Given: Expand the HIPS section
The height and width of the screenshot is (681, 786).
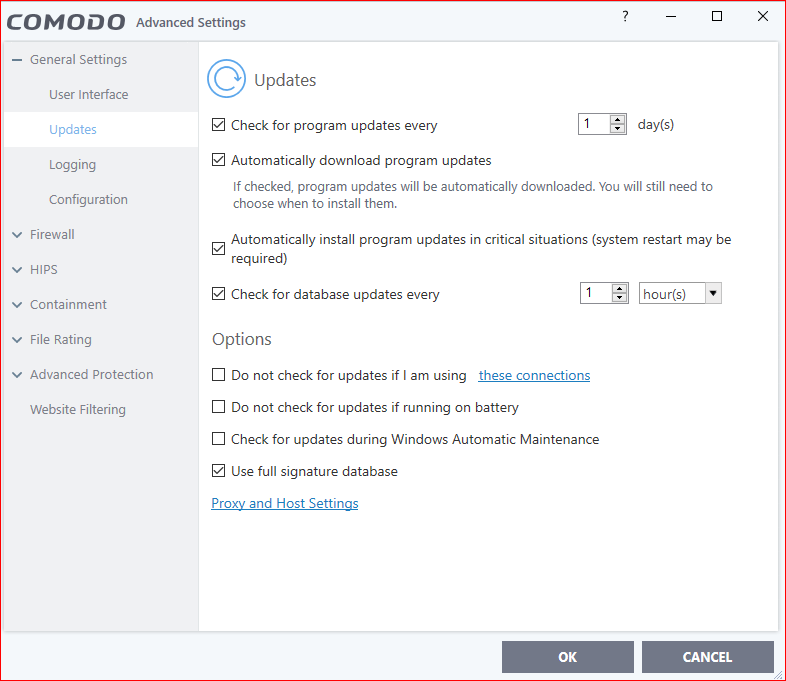Looking at the screenshot, I should (x=17, y=270).
